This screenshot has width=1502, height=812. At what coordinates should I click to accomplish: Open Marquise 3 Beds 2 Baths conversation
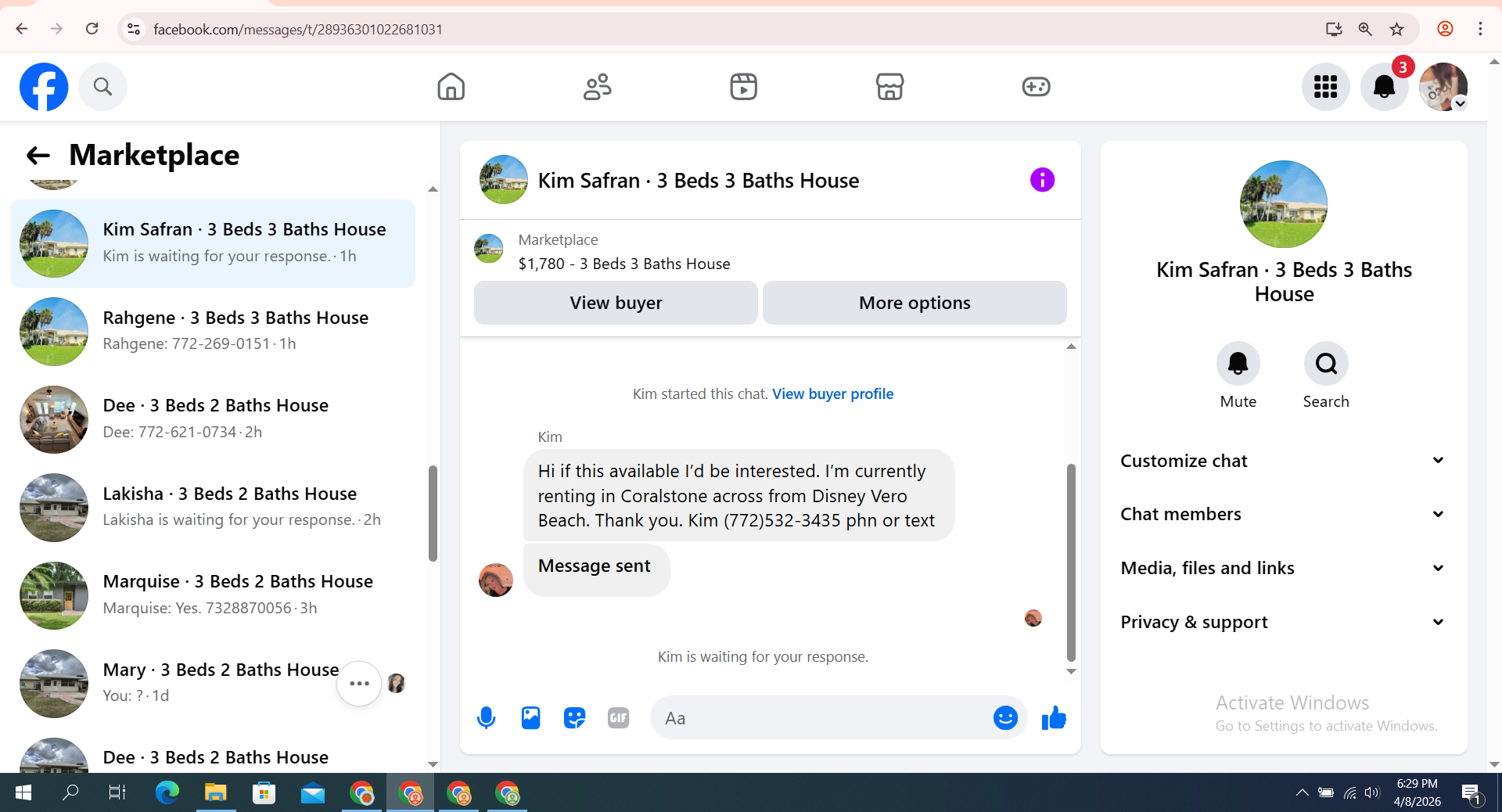point(213,595)
